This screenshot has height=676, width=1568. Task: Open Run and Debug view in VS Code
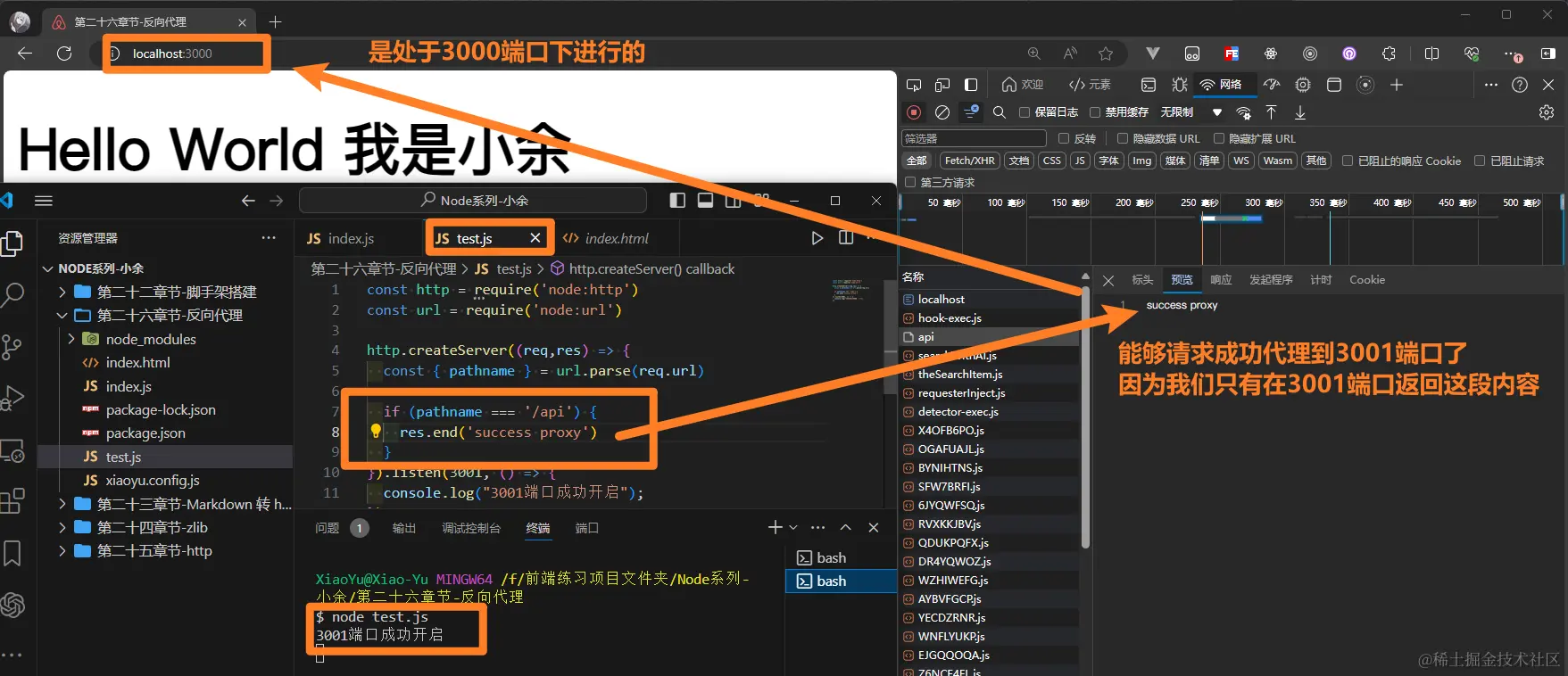pyautogui.click(x=12, y=398)
